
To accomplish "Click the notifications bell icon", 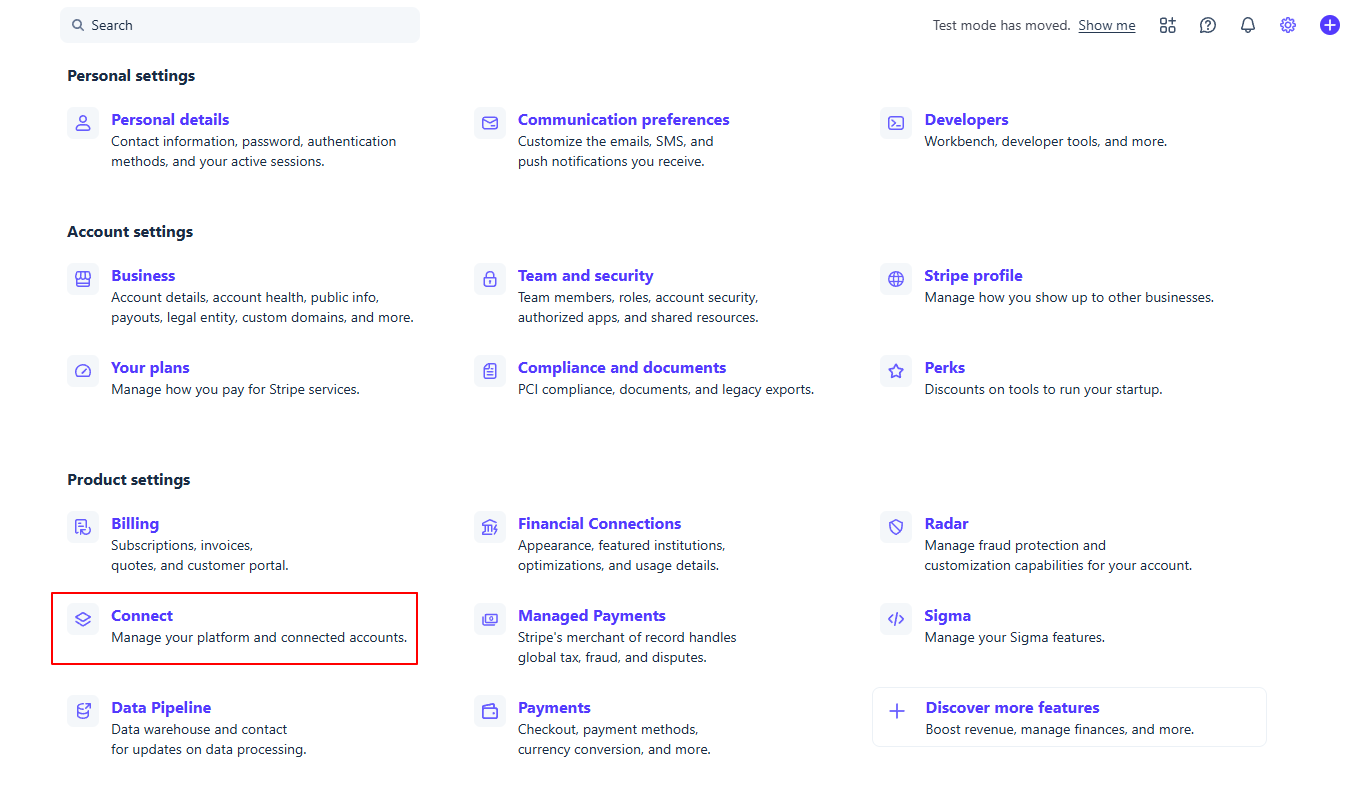I will pyautogui.click(x=1248, y=25).
